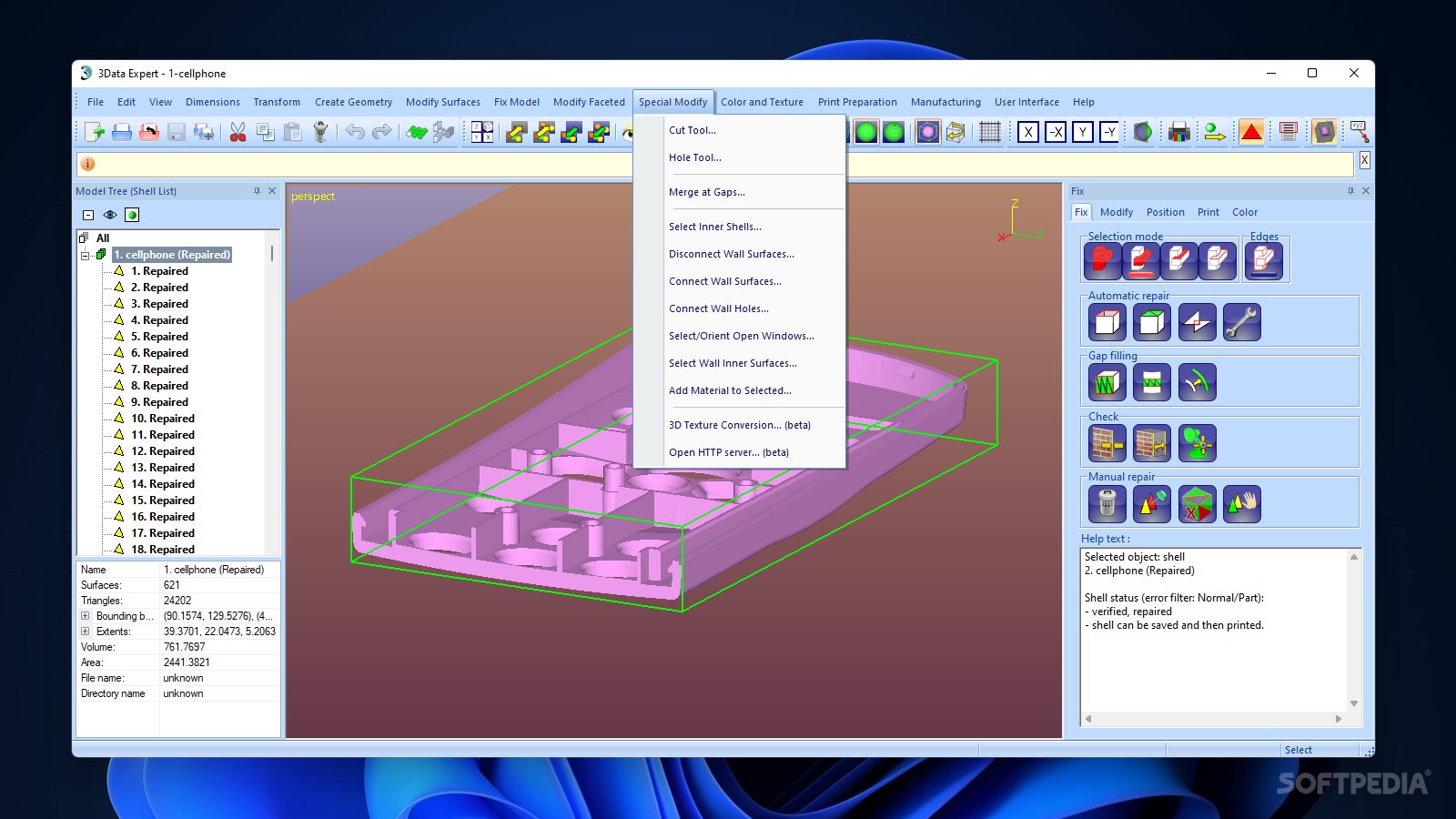Open the Print Preparation menu
The height and width of the screenshot is (819, 1456).
click(x=857, y=102)
